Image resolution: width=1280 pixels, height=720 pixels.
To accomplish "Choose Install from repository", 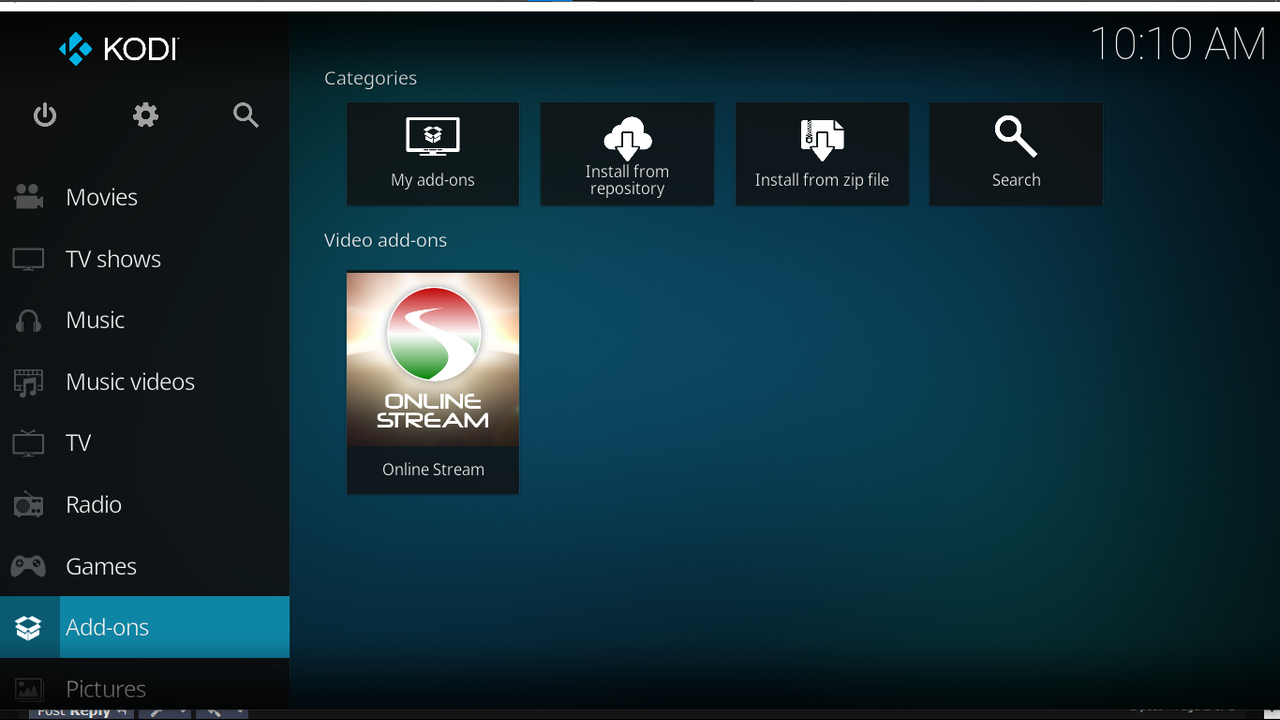I will click(627, 154).
